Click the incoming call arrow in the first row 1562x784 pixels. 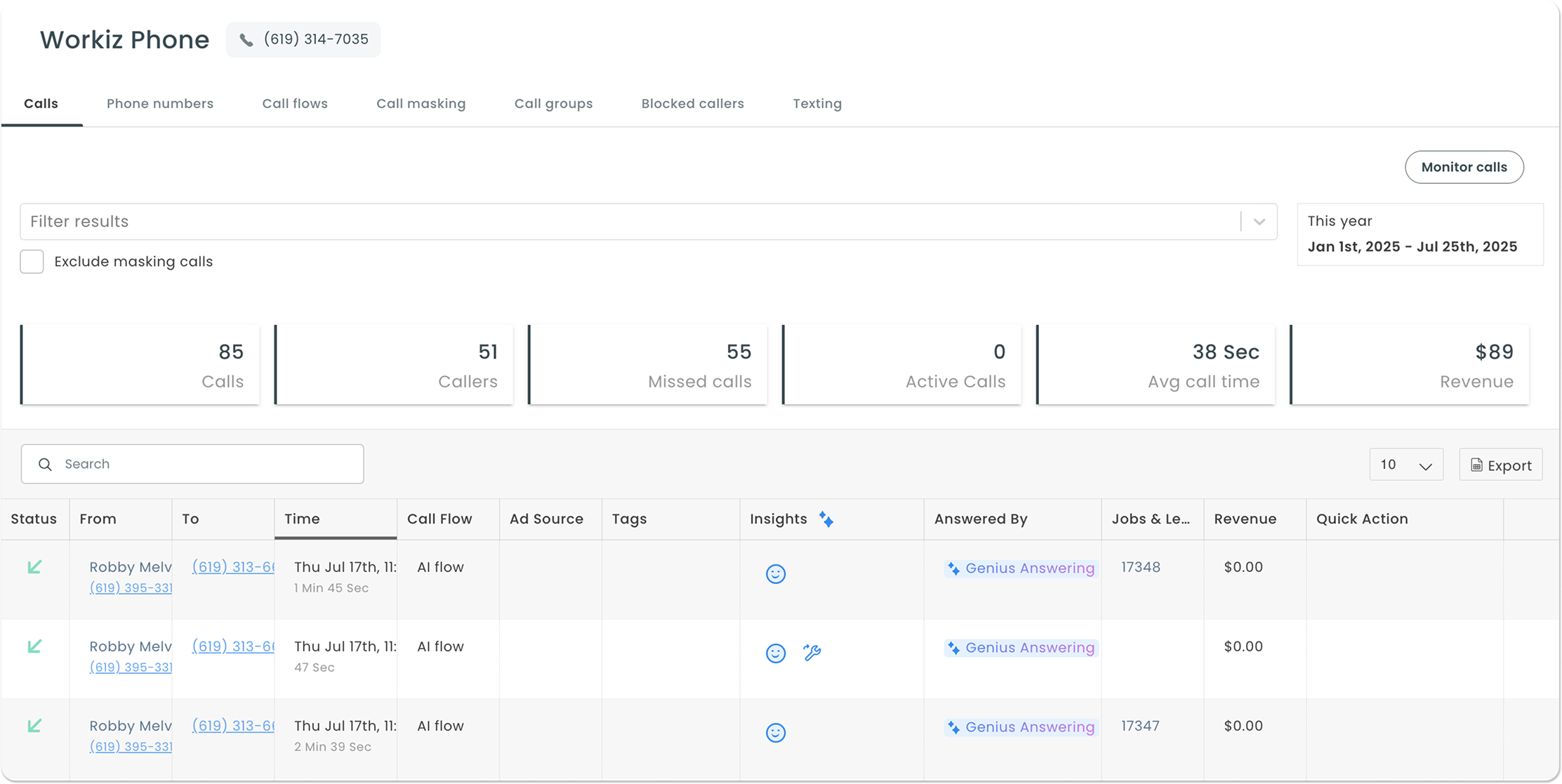pyautogui.click(x=34, y=567)
